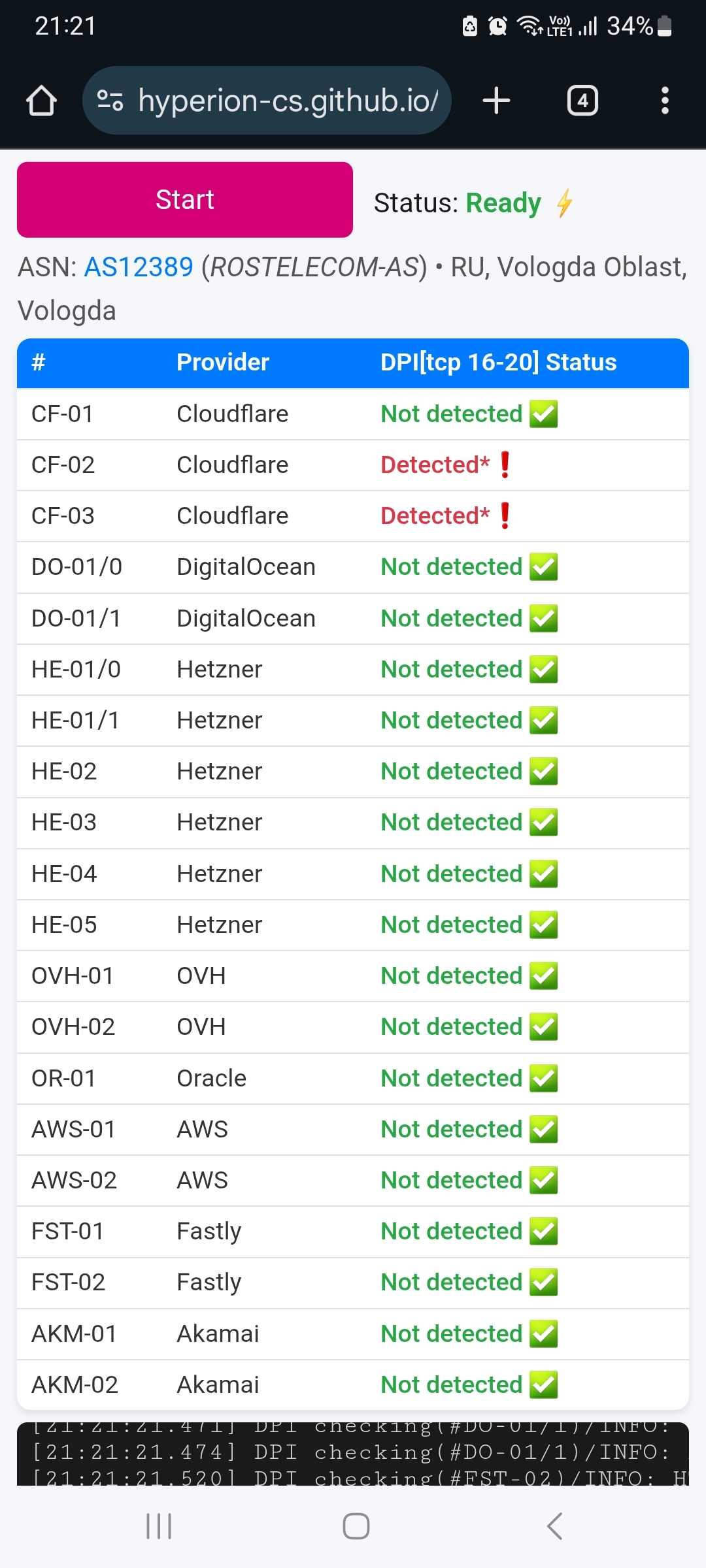Open site settings icon in address bar
This screenshot has width=706, height=1568.
point(110,101)
